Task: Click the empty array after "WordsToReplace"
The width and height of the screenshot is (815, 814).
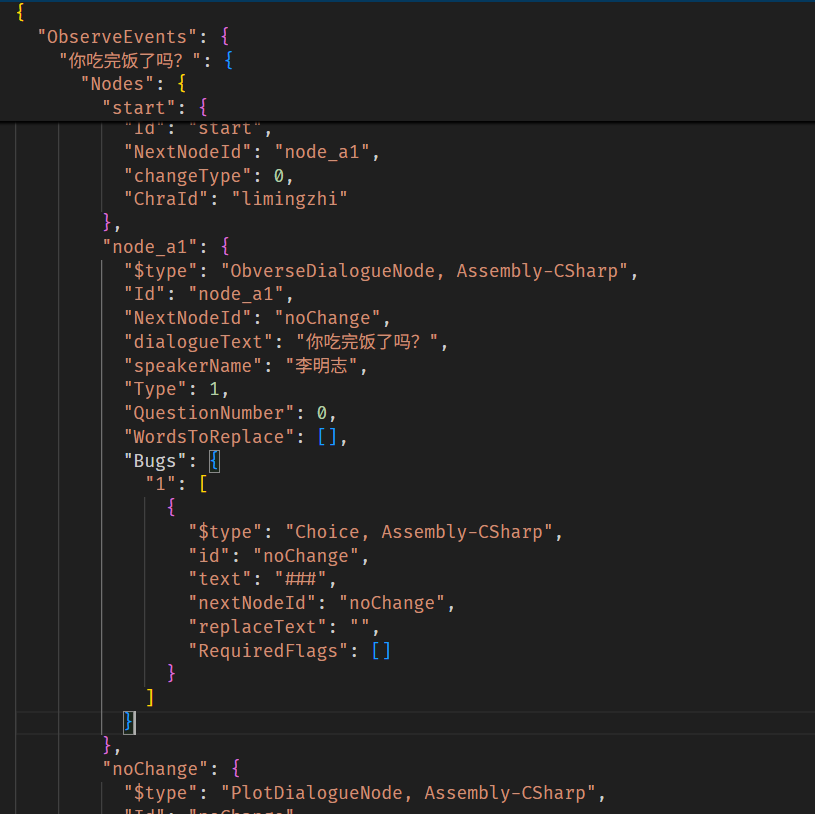Action: (x=329, y=437)
